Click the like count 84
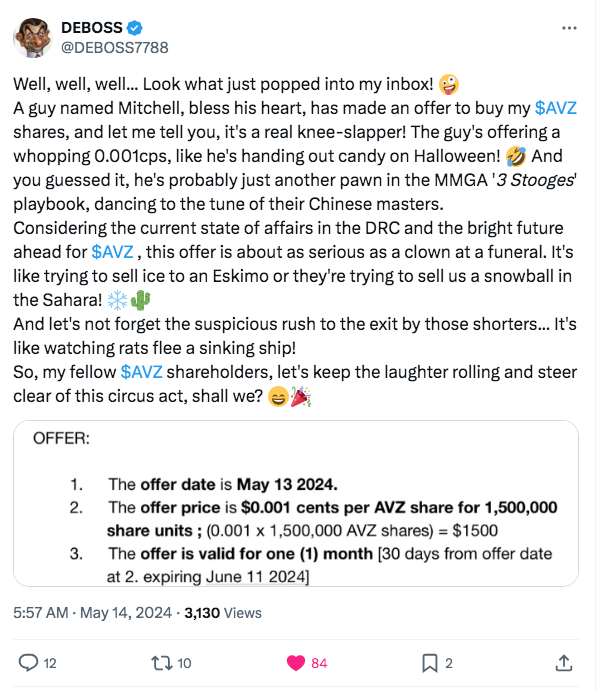Viewport: 607px width, 693px height. click(x=321, y=662)
